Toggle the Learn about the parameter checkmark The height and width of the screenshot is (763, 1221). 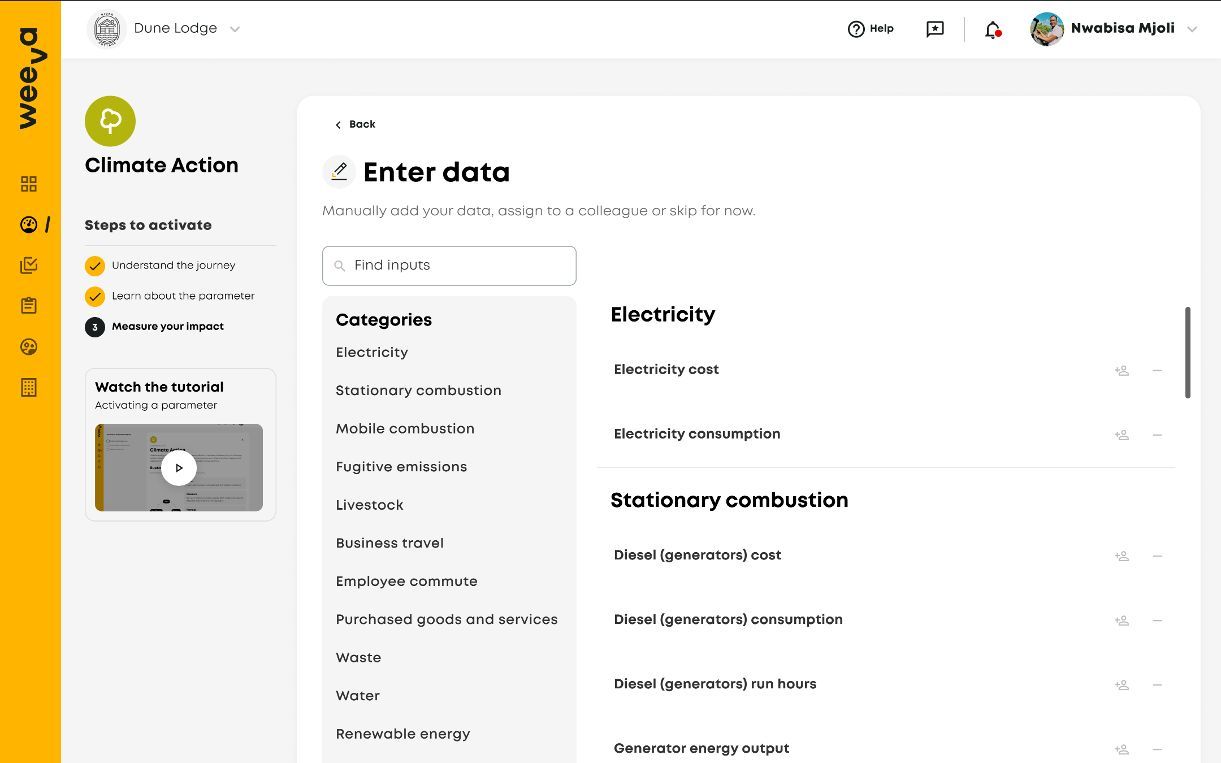[x=95, y=296]
